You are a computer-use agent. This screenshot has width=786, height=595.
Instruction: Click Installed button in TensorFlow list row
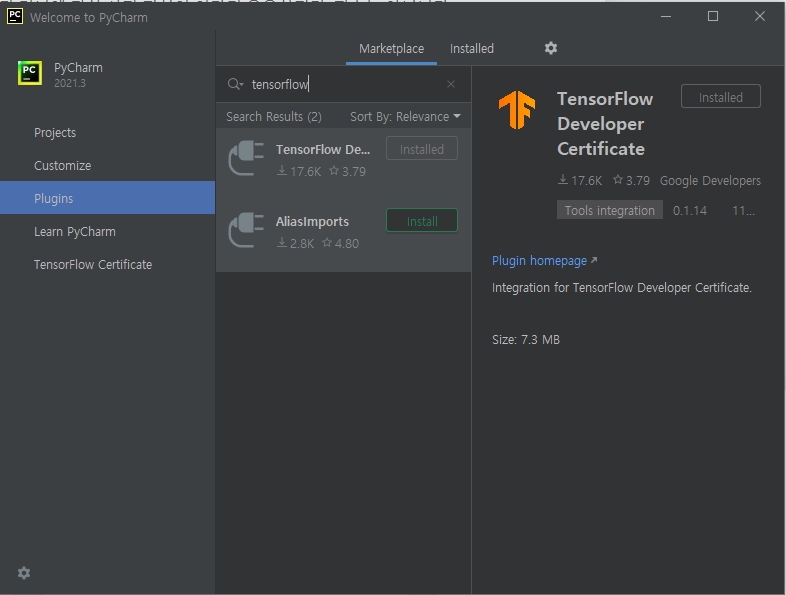(x=422, y=149)
